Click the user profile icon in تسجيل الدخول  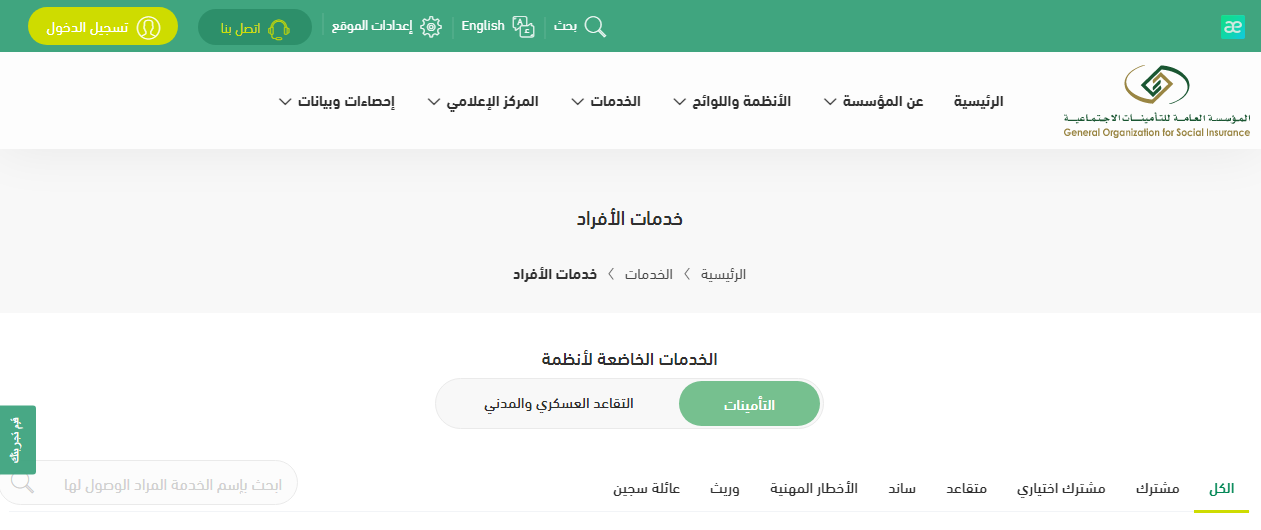[149, 27]
